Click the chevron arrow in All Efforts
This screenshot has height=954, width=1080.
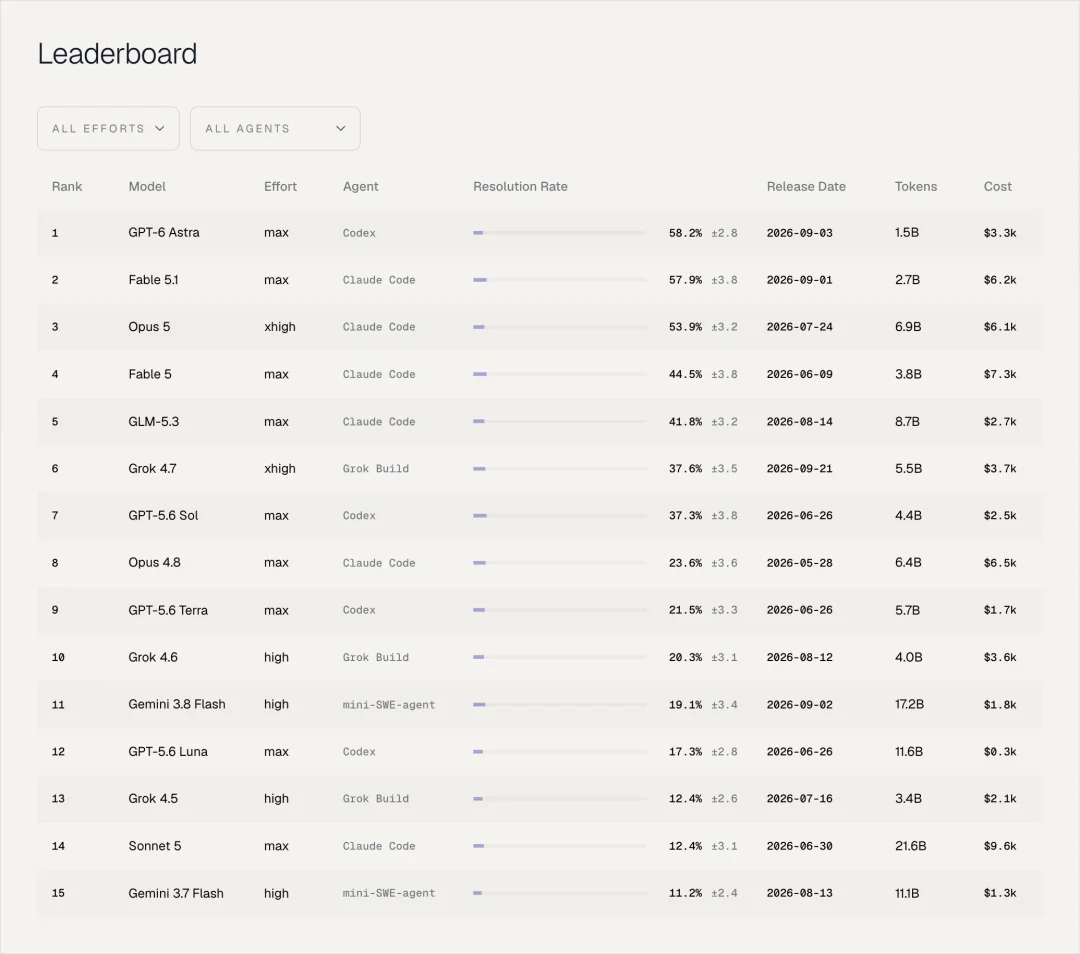[x=160, y=128]
